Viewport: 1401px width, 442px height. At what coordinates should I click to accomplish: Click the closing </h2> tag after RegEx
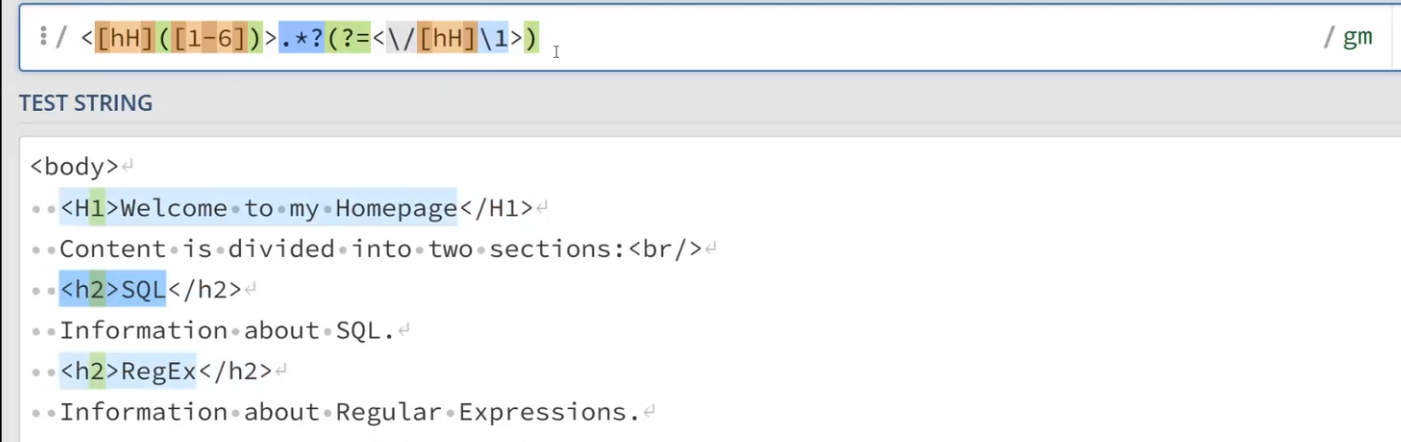pyautogui.click(x=235, y=371)
